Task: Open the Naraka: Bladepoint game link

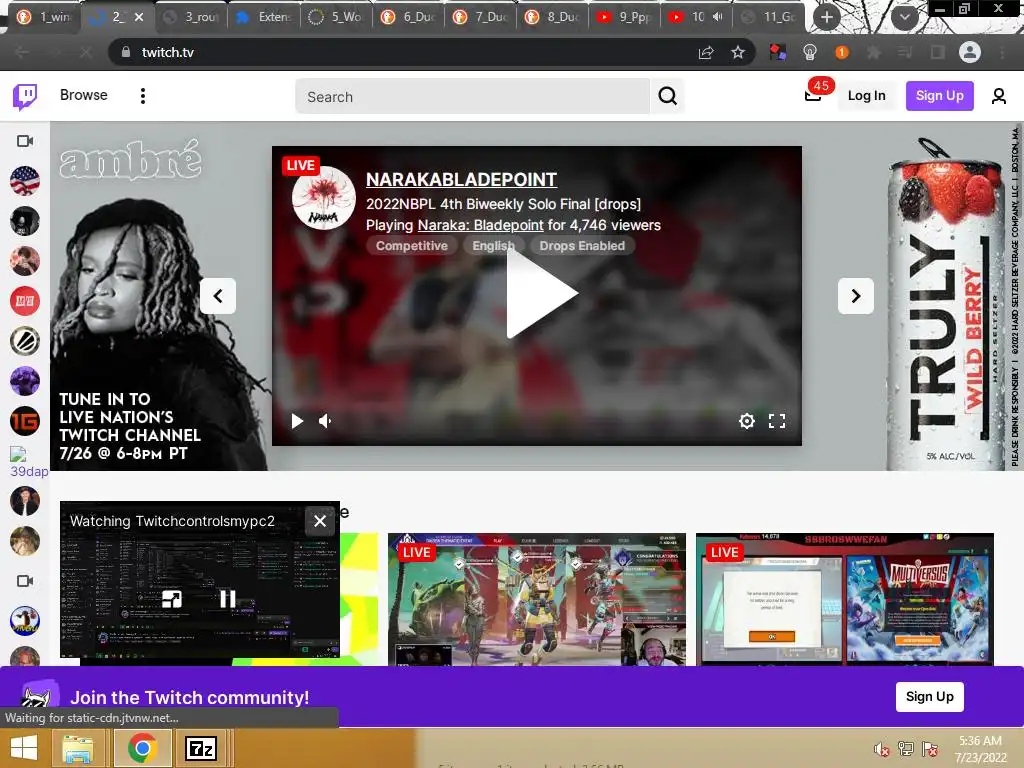Action: [x=480, y=225]
